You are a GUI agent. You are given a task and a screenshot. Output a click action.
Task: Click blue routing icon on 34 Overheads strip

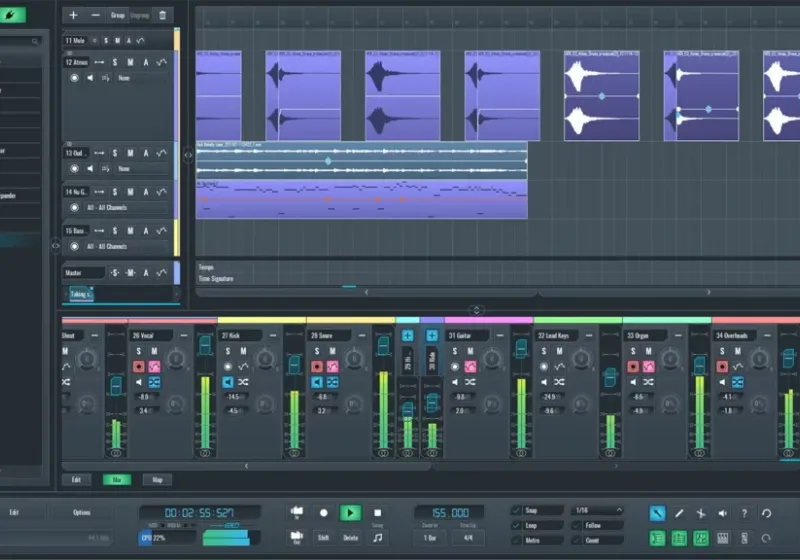point(738,382)
